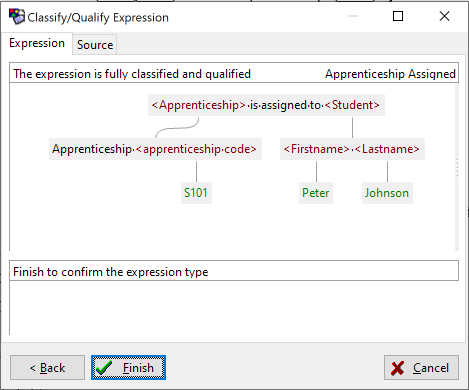469x390 pixels.
Task: Switch to the Source tab
Action: pyautogui.click(x=95, y=44)
